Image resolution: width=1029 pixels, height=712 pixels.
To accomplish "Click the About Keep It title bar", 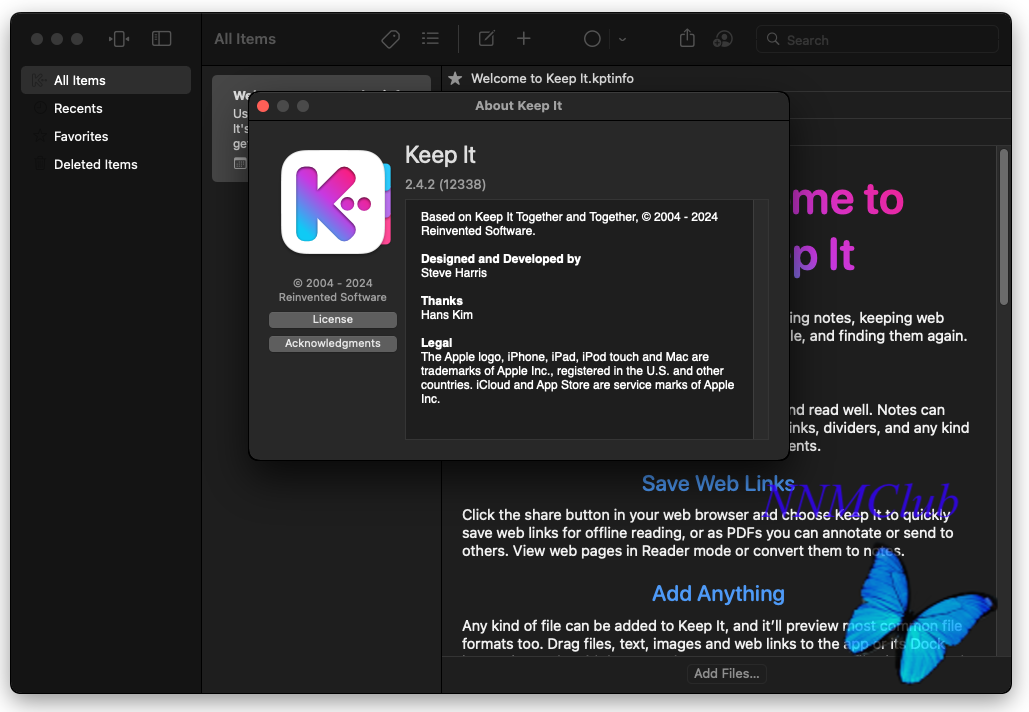I will pyautogui.click(x=518, y=106).
